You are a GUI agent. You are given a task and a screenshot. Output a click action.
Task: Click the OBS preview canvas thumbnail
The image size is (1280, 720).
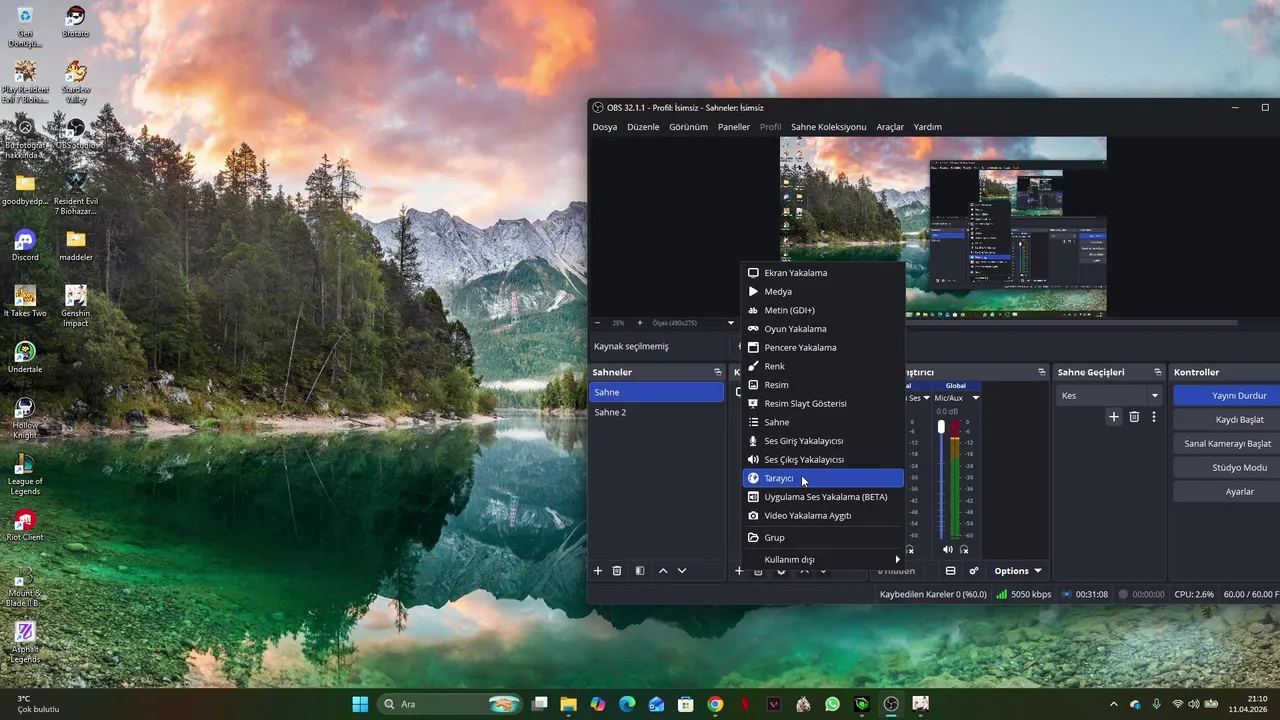943,226
